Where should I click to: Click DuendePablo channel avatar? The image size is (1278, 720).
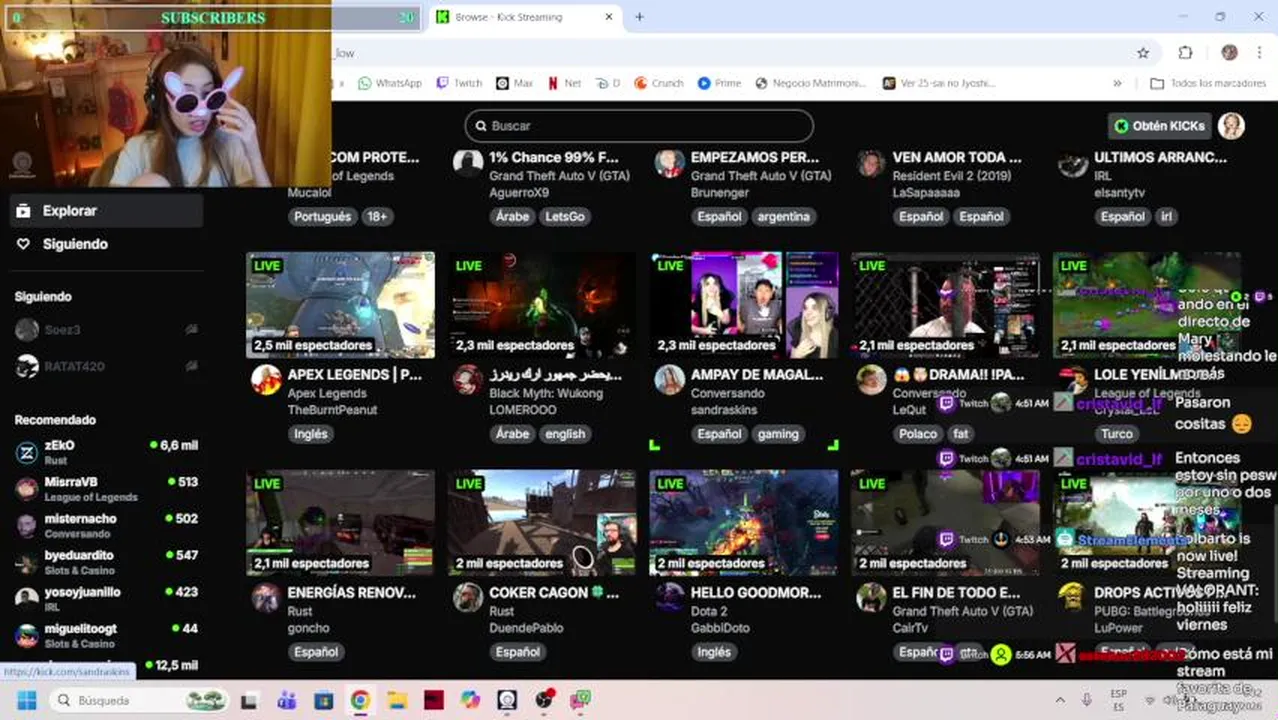tap(468, 598)
